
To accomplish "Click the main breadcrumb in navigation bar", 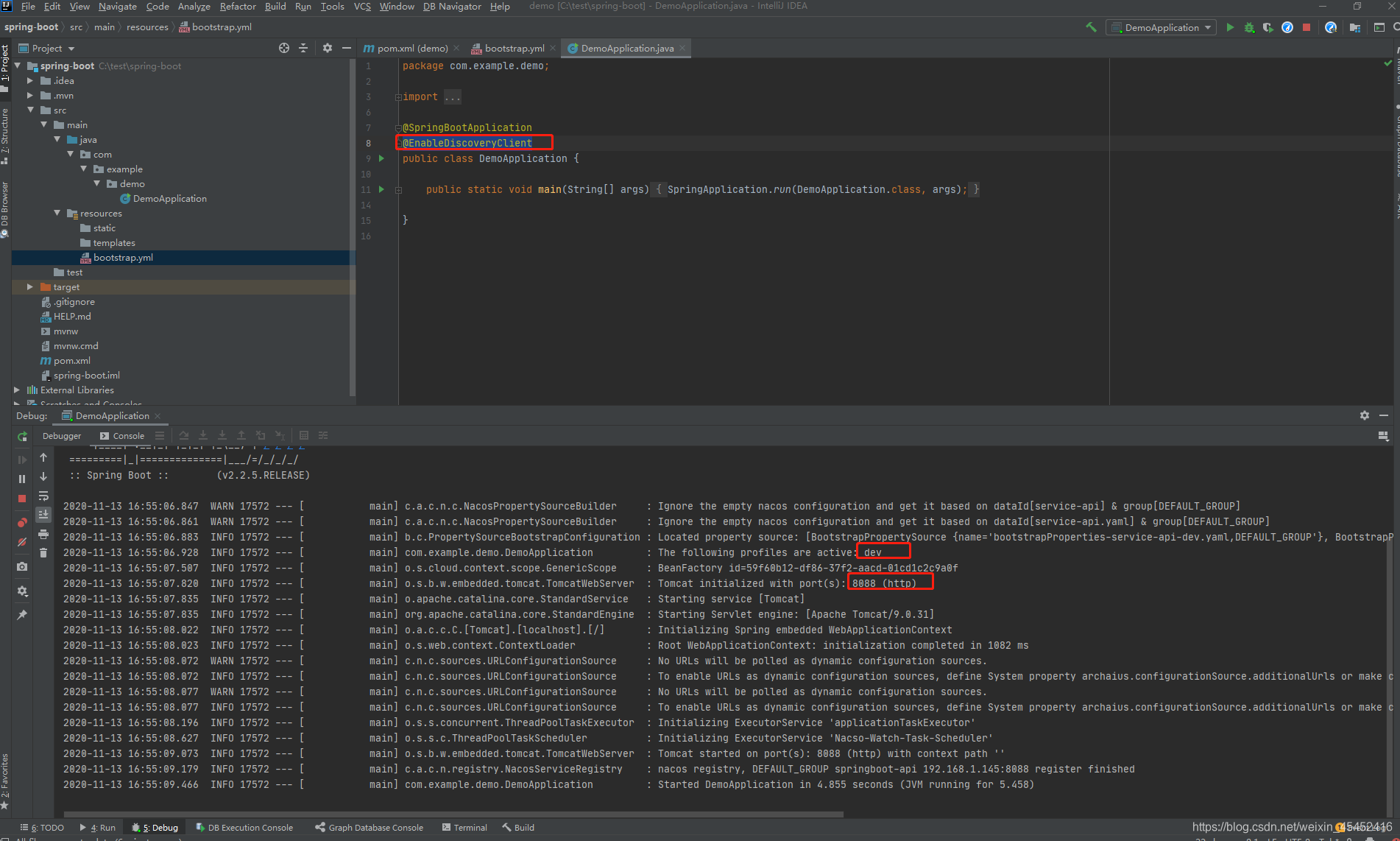I will click(105, 27).
